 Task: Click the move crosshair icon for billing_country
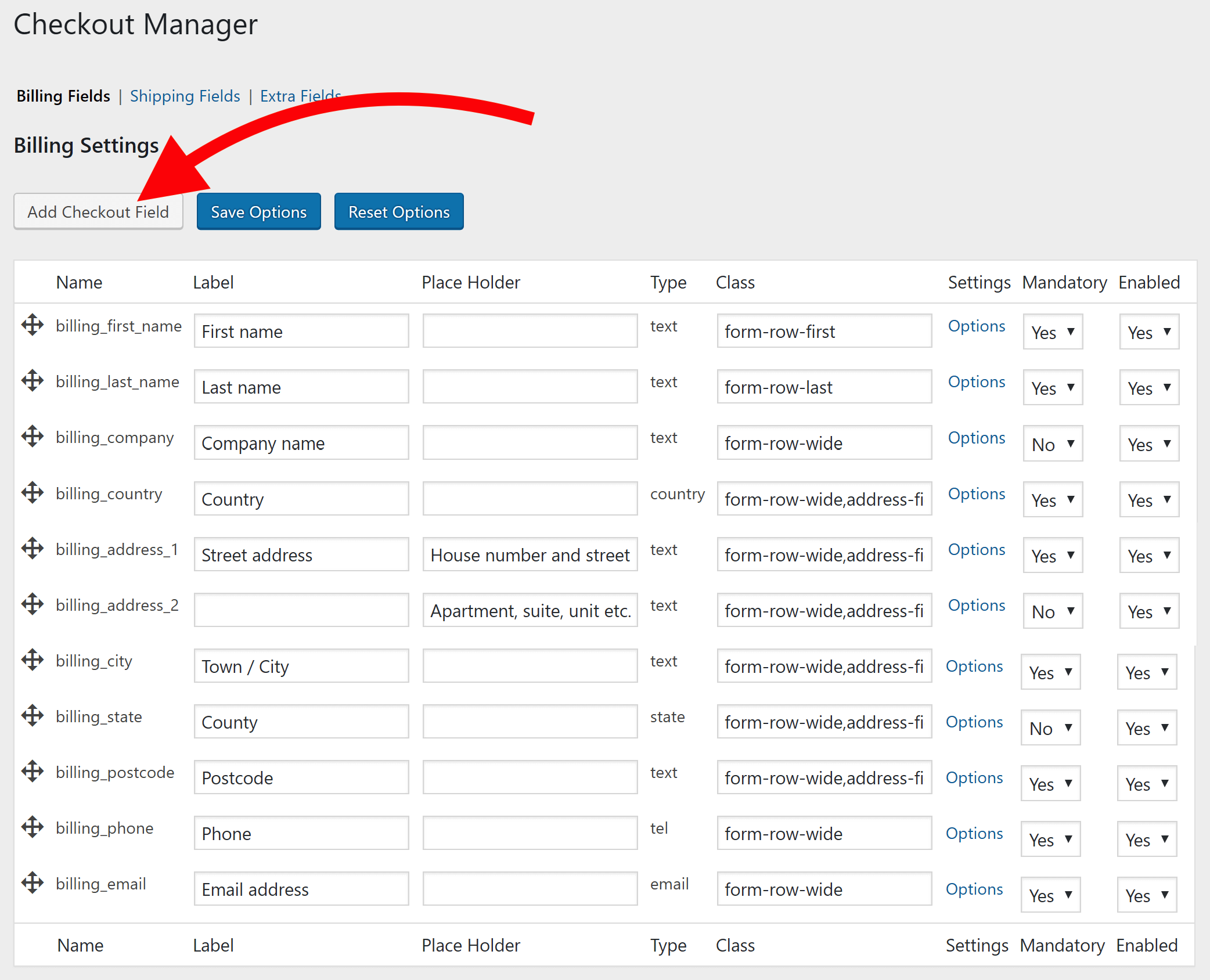[x=33, y=492]
